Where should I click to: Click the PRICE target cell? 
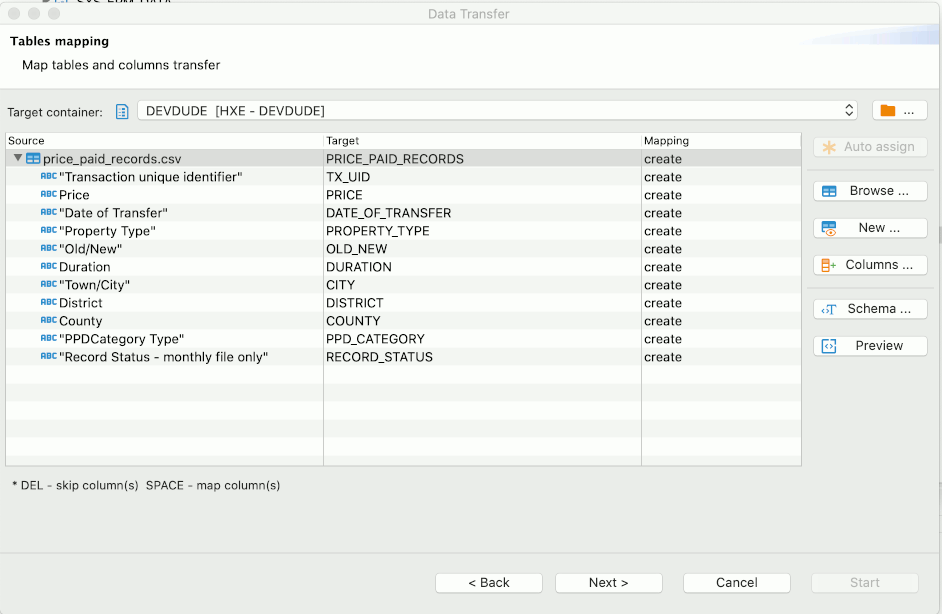482,195
